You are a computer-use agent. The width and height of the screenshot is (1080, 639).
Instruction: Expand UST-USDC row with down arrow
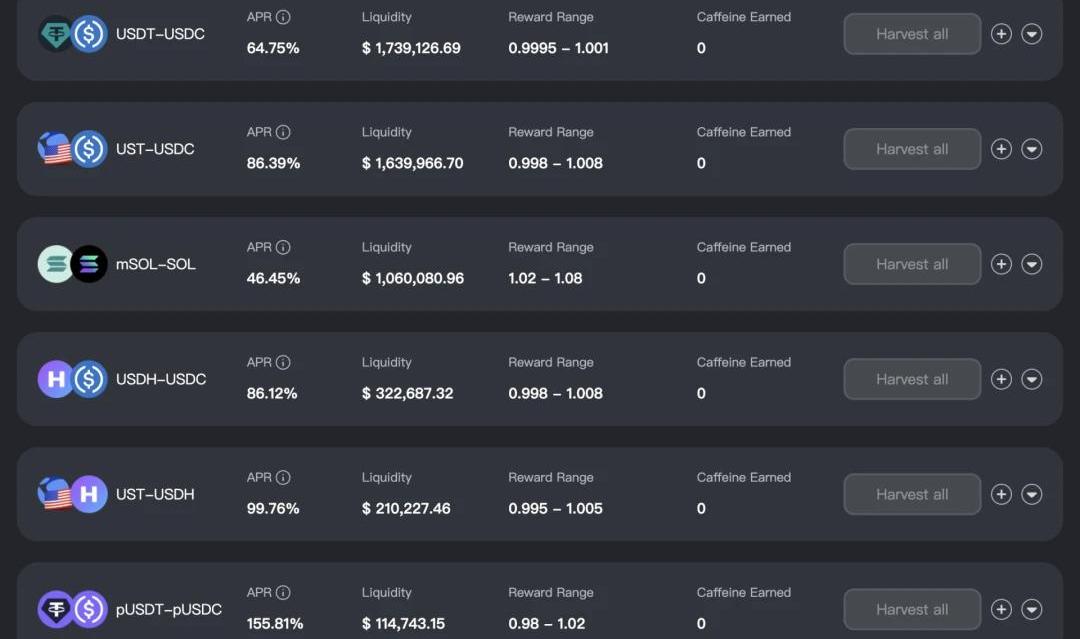click(x=1031, y=149)
